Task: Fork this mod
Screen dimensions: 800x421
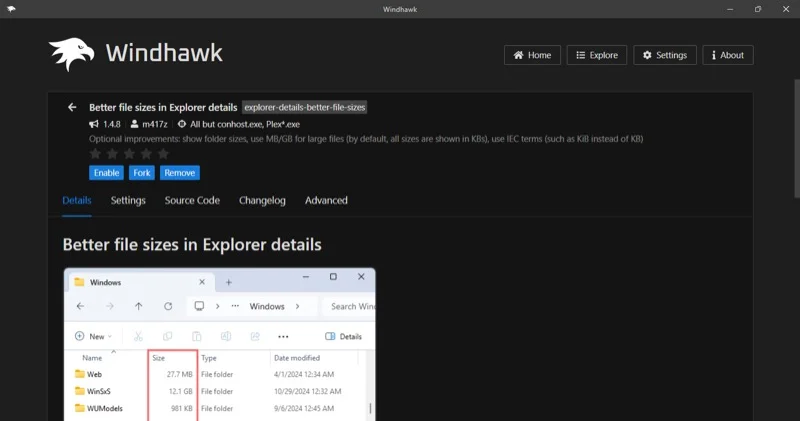Action: click(142, 173)
